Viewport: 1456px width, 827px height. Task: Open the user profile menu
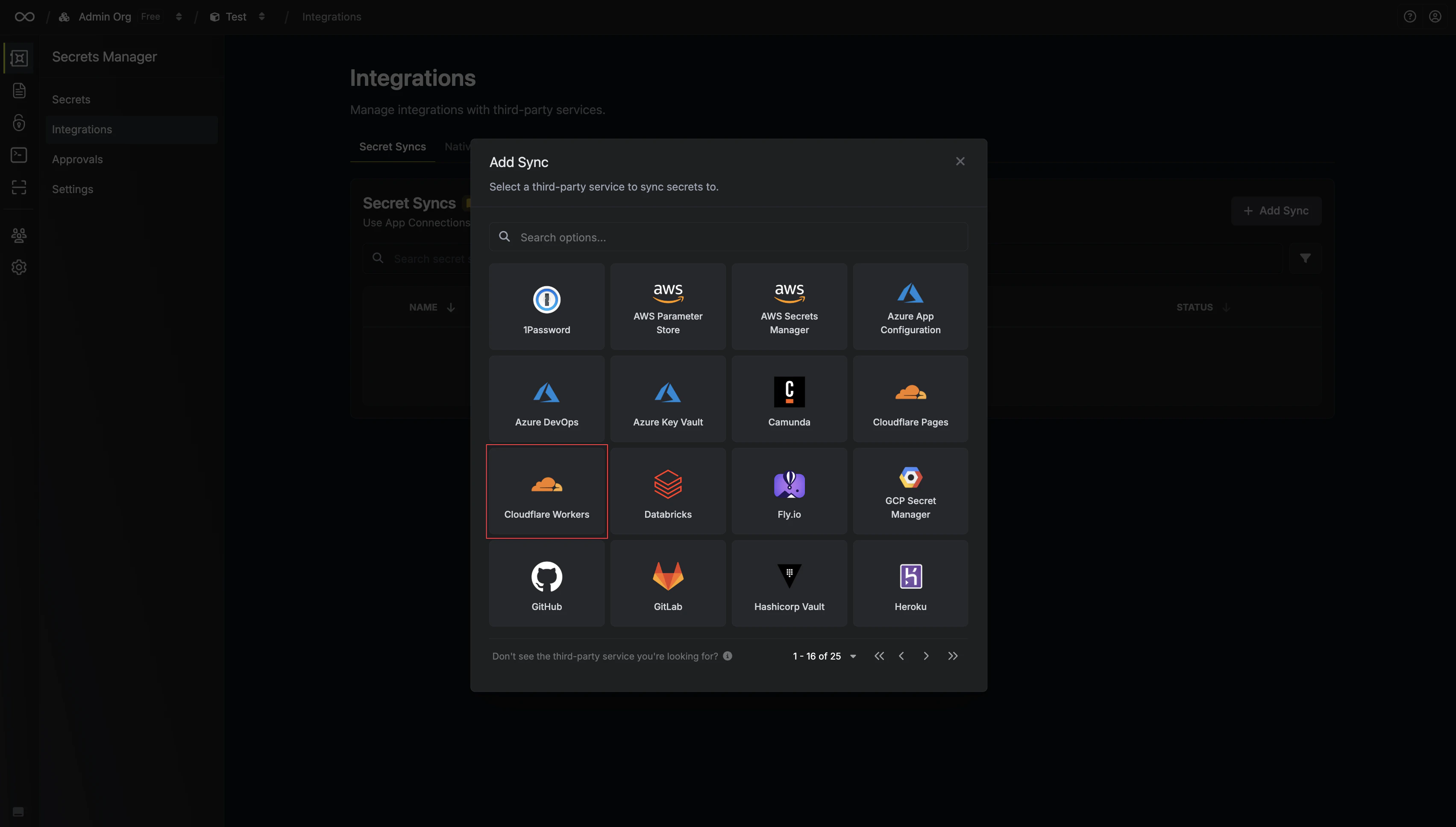(1435, 17)
